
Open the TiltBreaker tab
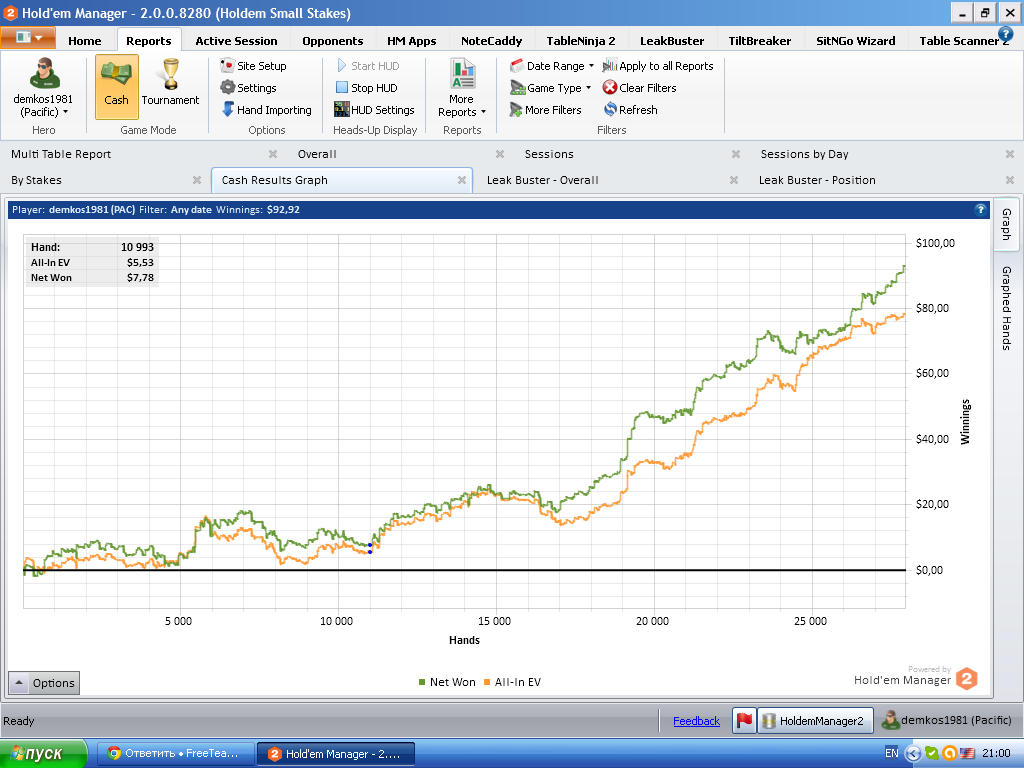(760, 40)
